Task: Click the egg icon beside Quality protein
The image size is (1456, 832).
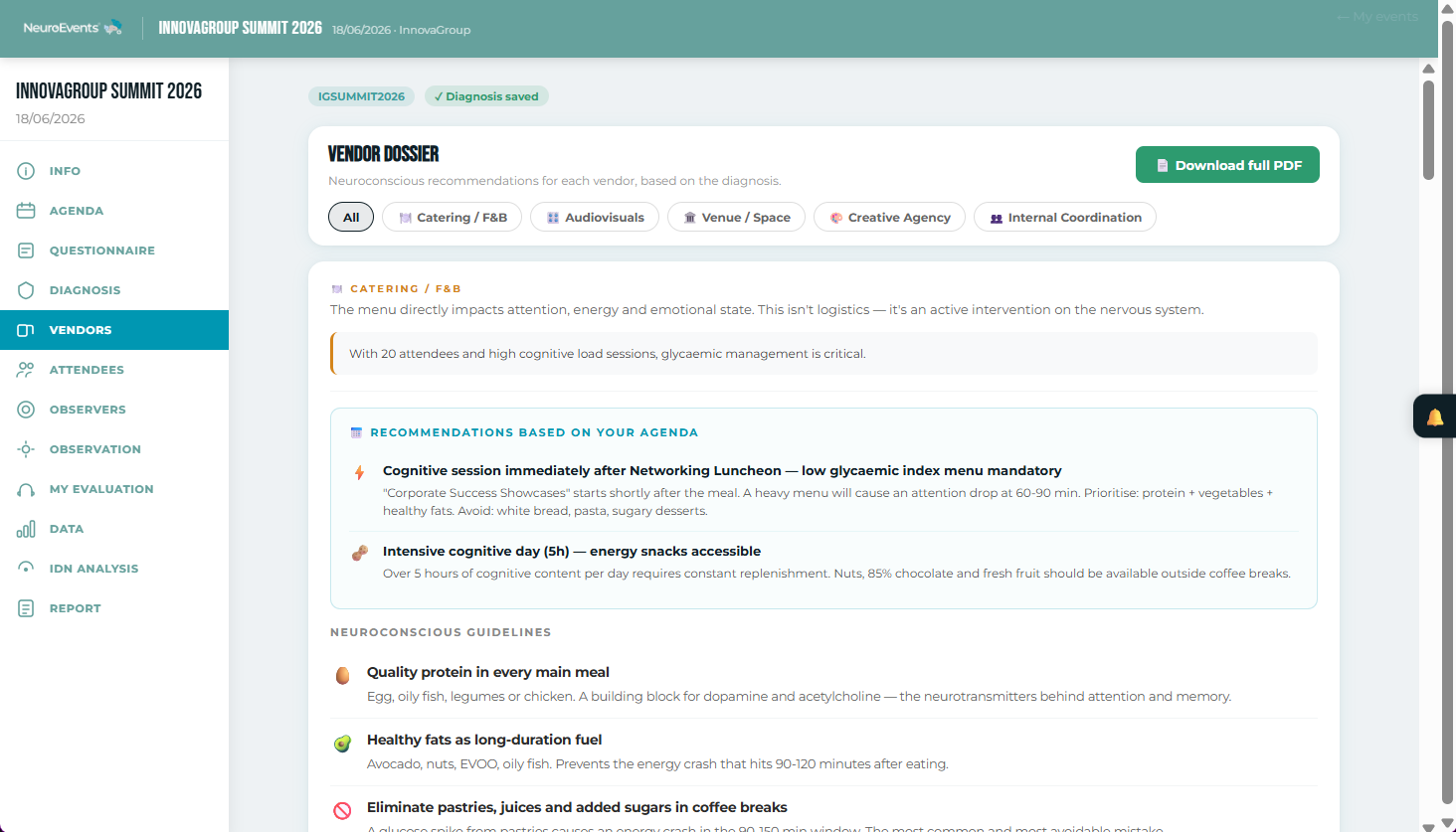Action: click(343, 676)
